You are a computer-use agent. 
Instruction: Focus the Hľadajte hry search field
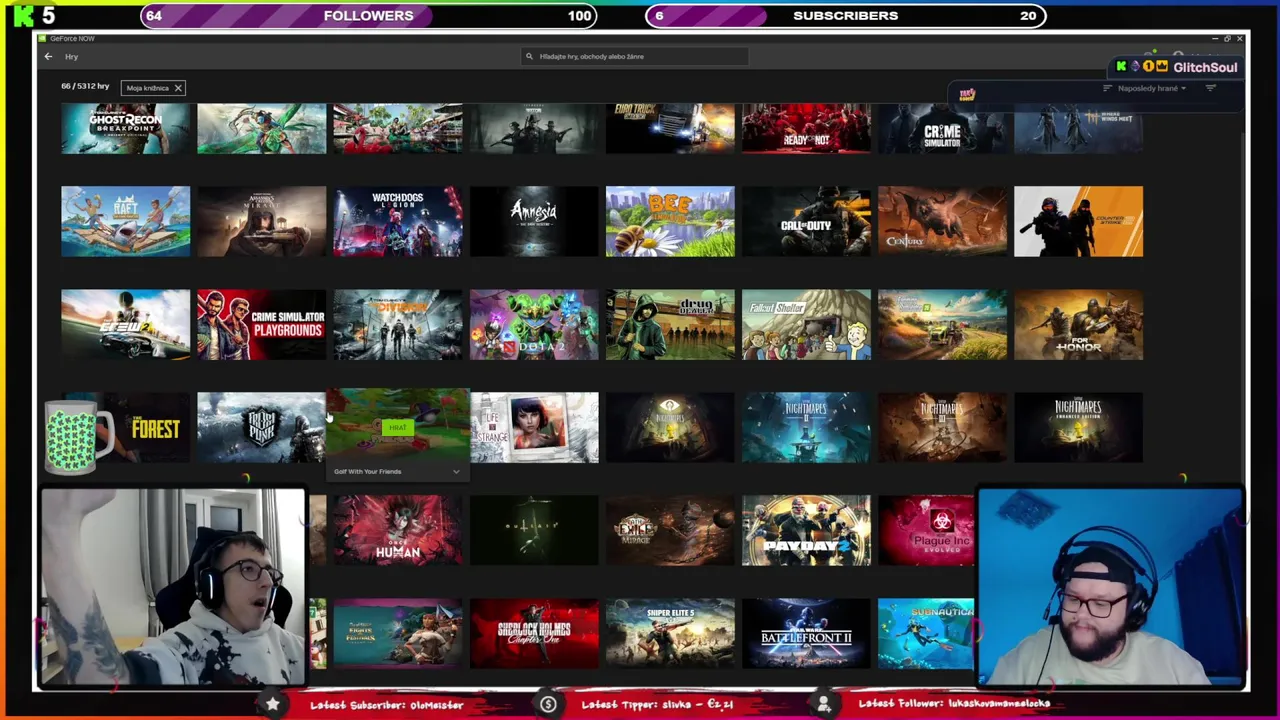(x=635, y=56)
